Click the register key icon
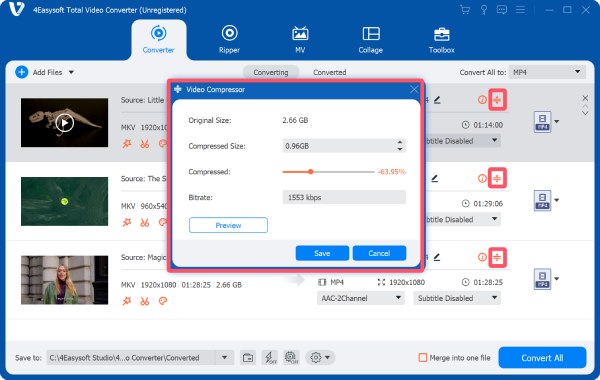The image size is (600, 380). coord(484,10)
